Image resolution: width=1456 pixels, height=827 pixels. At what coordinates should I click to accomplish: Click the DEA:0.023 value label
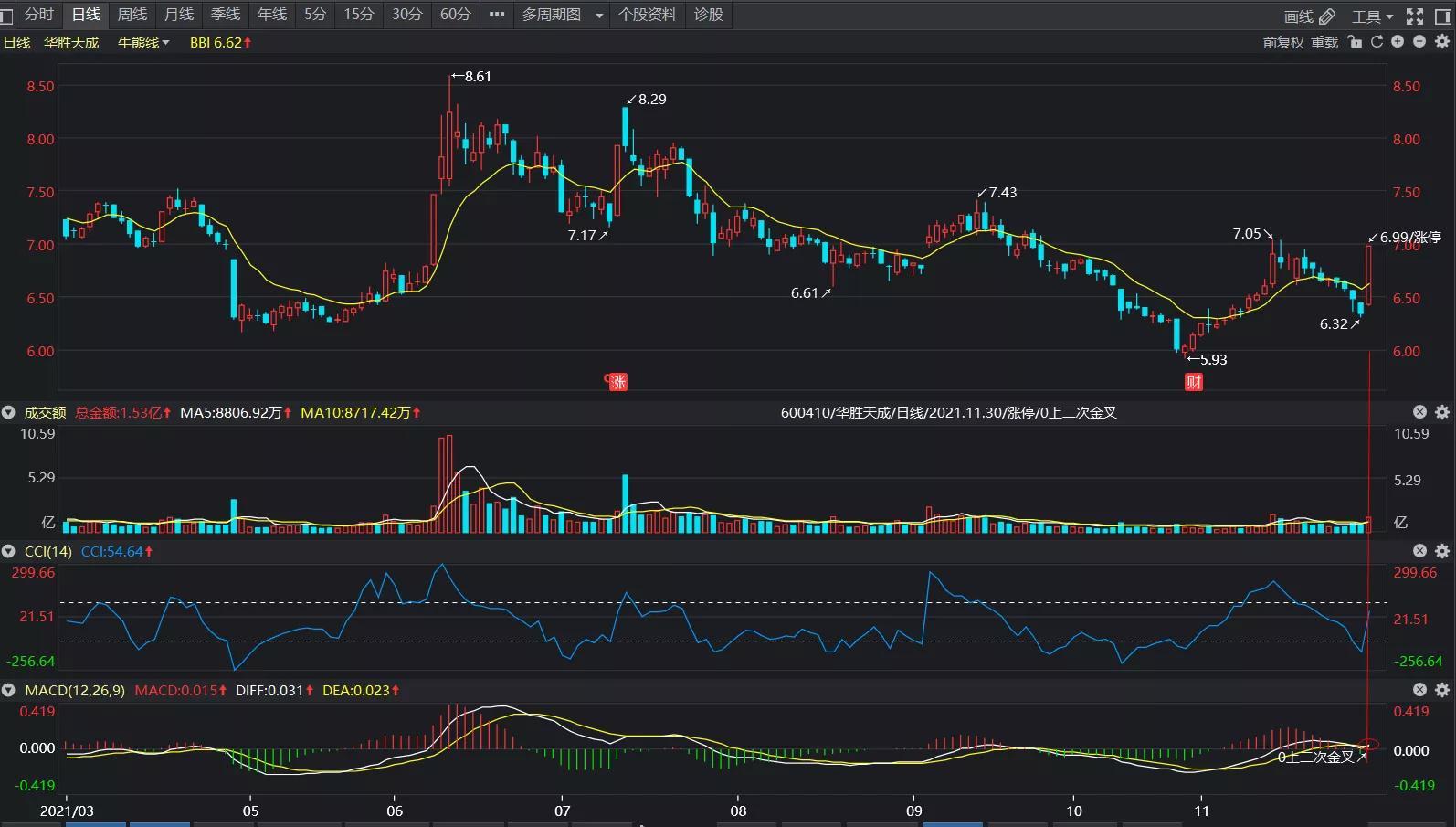pos(361,690)
